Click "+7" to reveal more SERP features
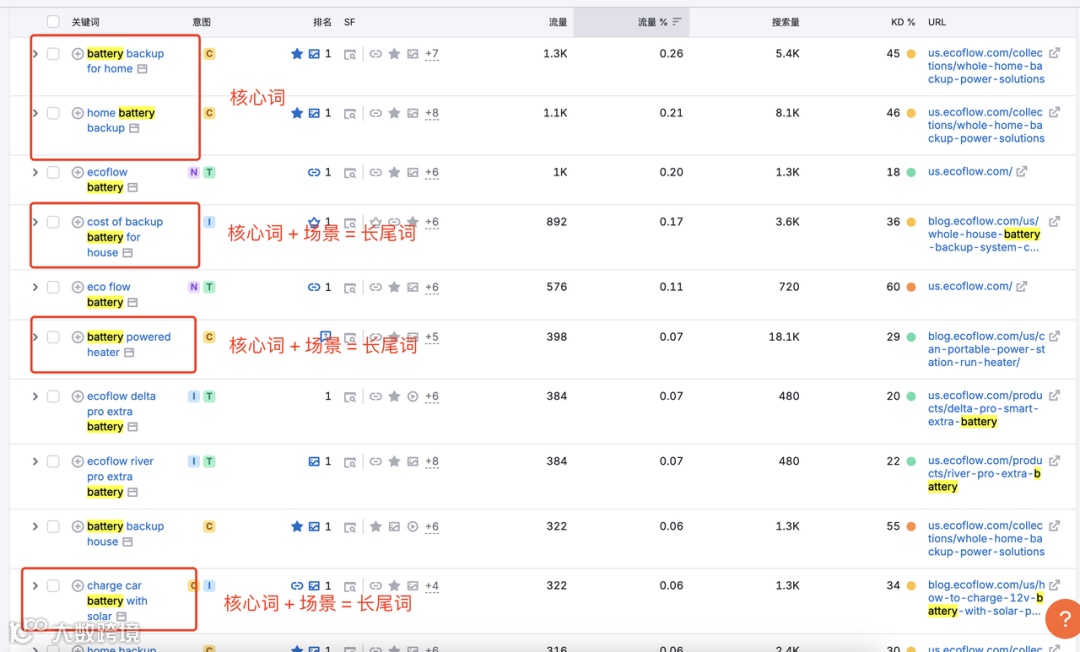The height and width of the screenshot is (652, 1080). [x=432, y=53]
